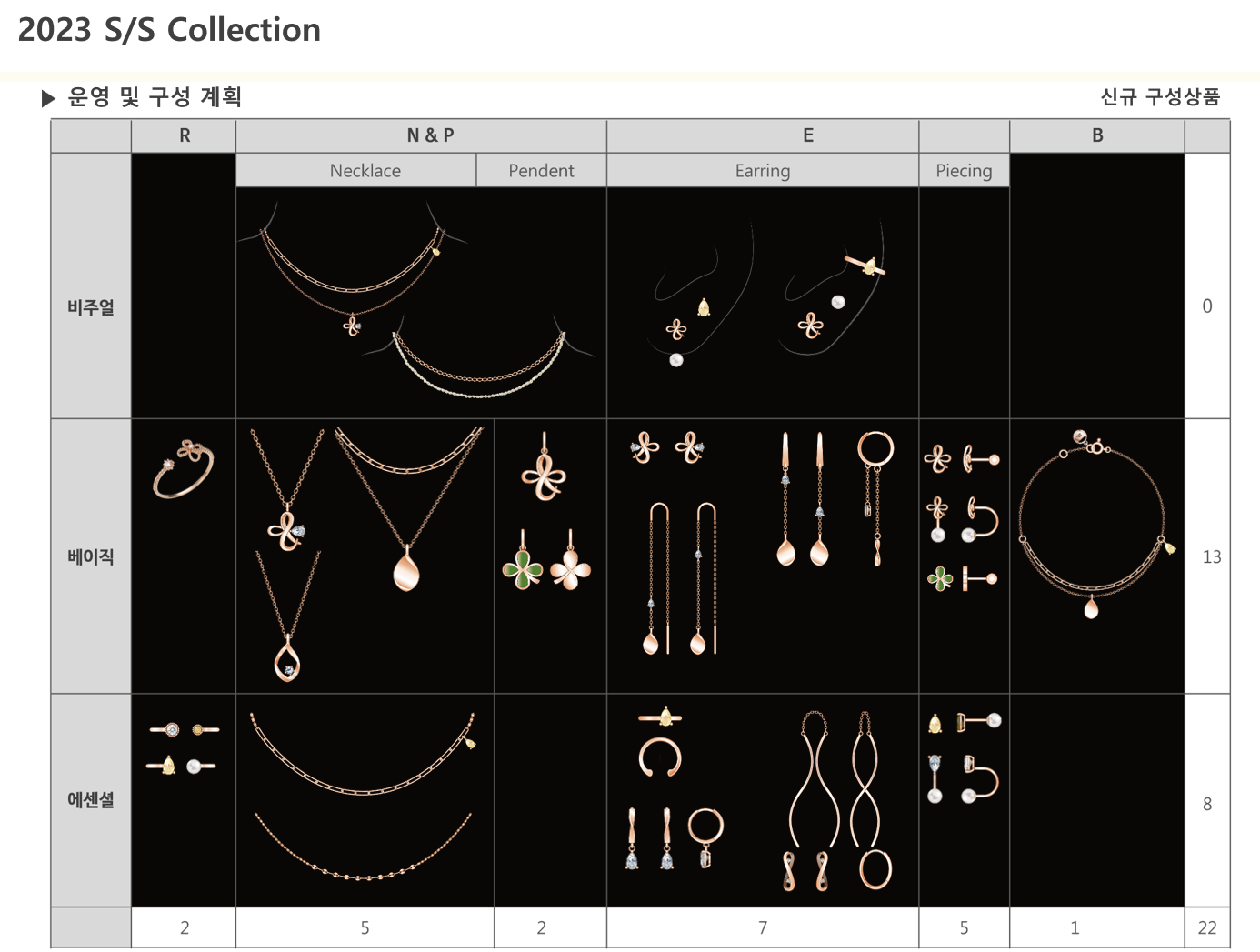Click the "Earring" sub-header cell

pyautogui.click(x=763, y=171)
